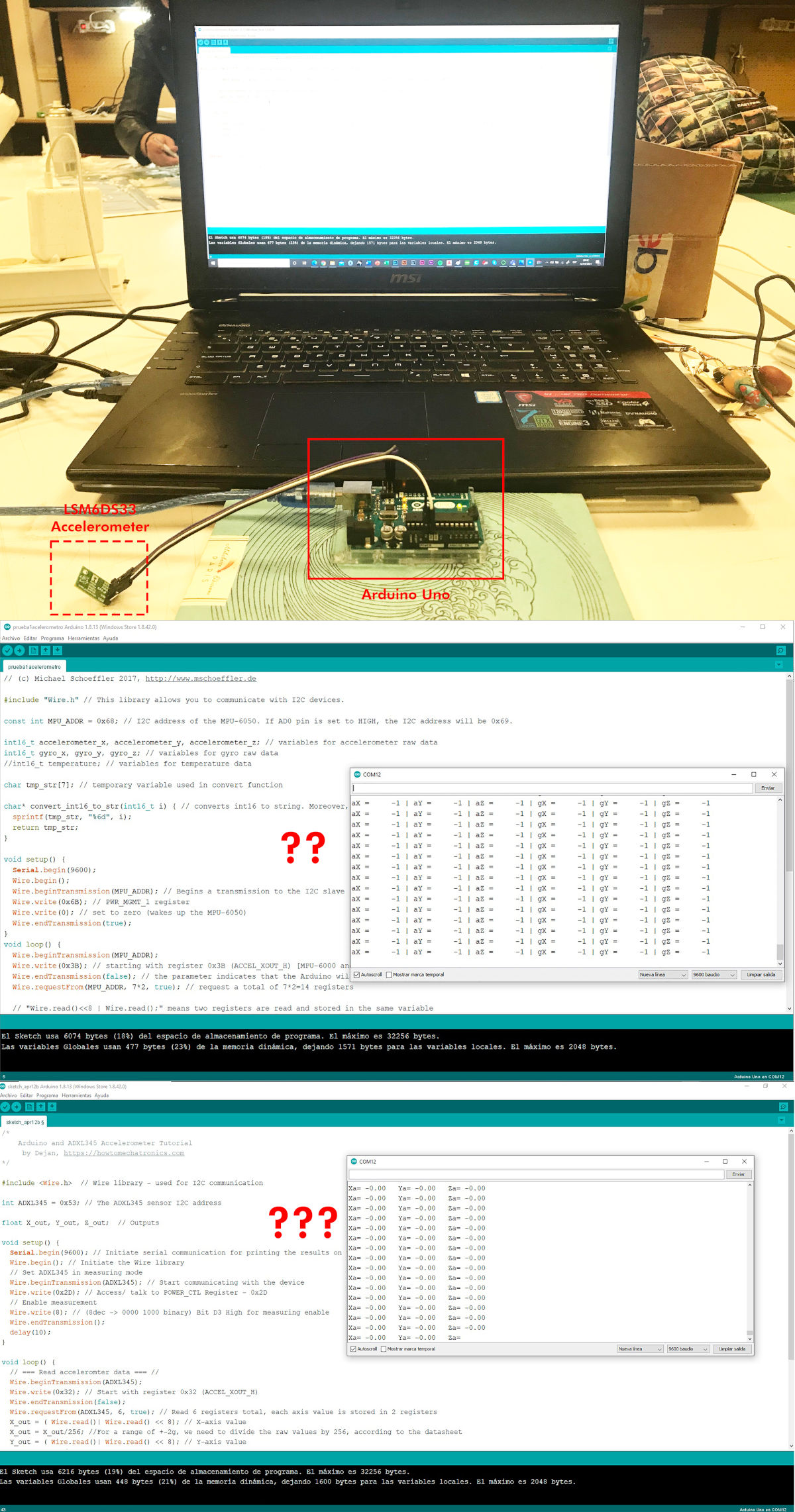The width and height of the screenshot is (795, 1512).
Task: Enable Mostrar marca temporal in Xa/Ya/Za monitor
Action: point(384,1349)
